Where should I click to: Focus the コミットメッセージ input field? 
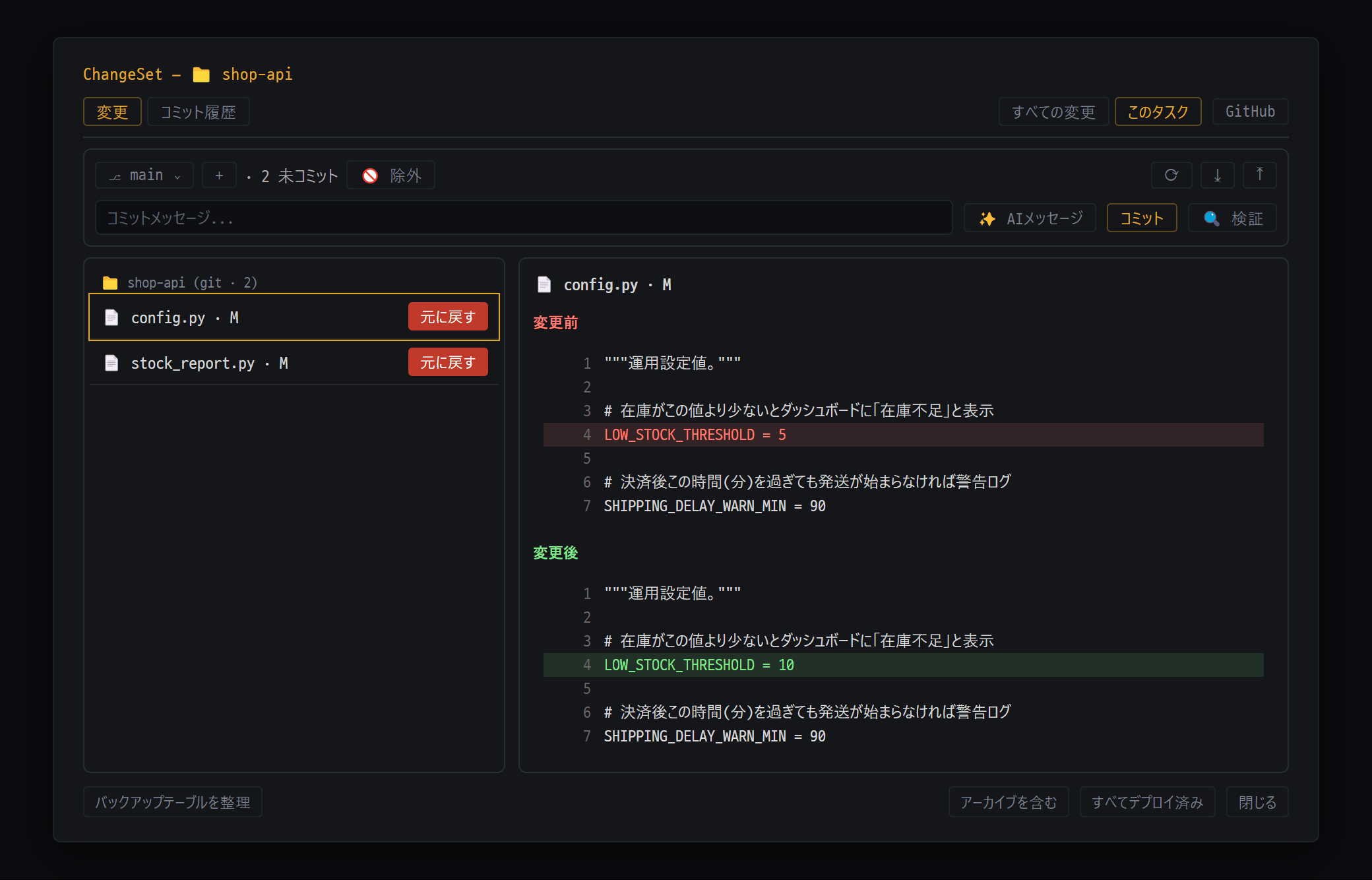[x=524, y=218]
